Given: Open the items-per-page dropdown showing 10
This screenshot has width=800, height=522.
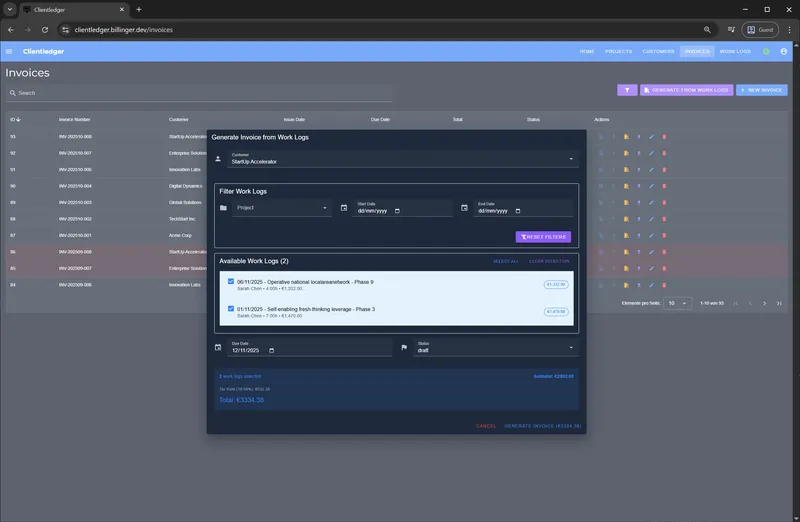Looking at the screenshot, I should click(x=678, y=304).
